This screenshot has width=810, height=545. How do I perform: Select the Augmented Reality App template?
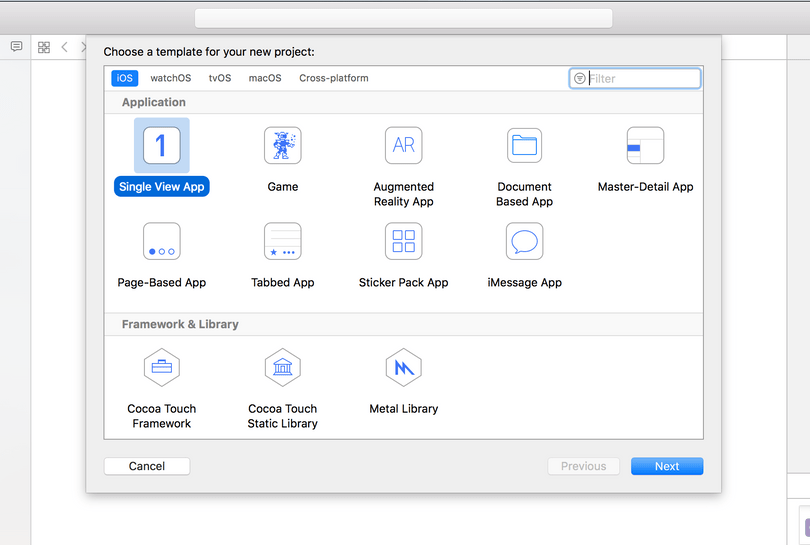click(x=403, y=145)
